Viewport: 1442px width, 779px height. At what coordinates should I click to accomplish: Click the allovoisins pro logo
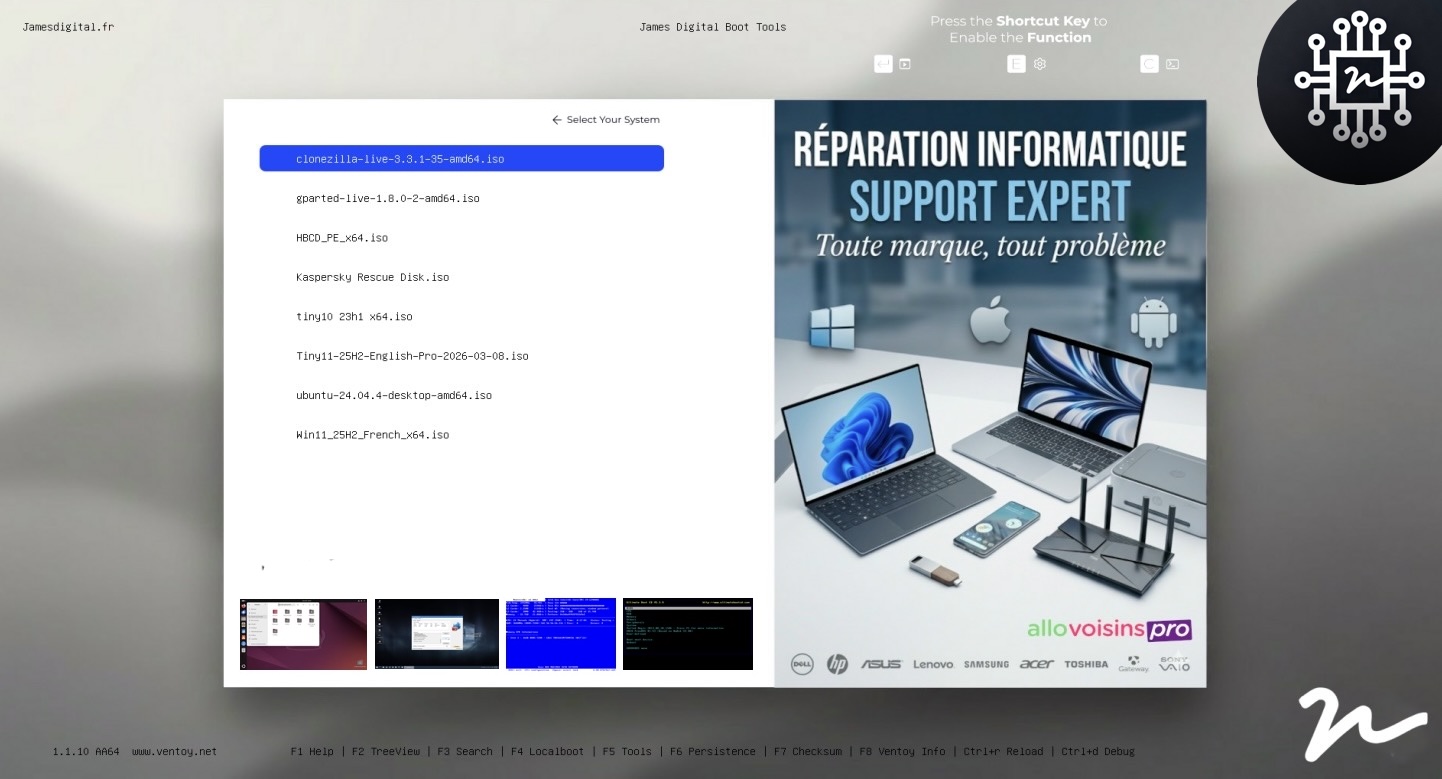tap(1109, 630)
